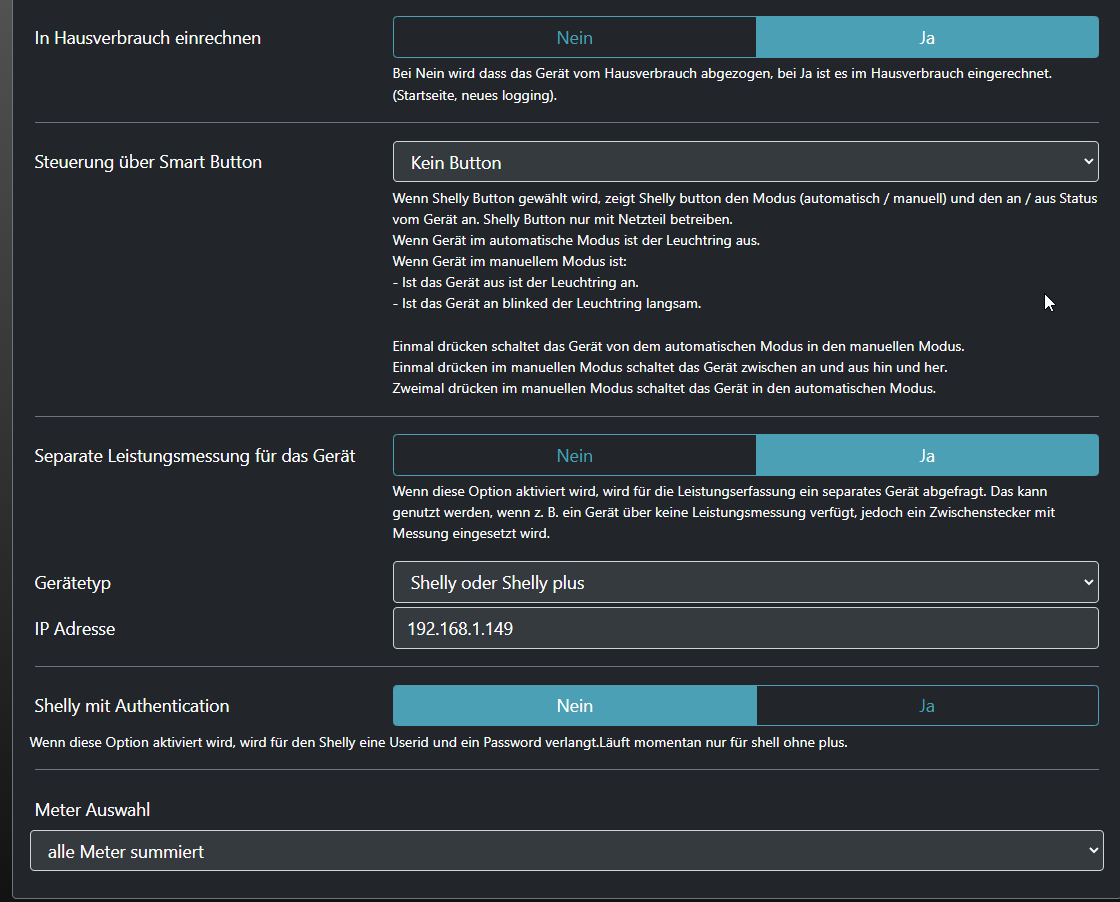Viewport: 1120px width, 902px height.
Task: Click the Gerätetyp label
Action: coord(73,583)
